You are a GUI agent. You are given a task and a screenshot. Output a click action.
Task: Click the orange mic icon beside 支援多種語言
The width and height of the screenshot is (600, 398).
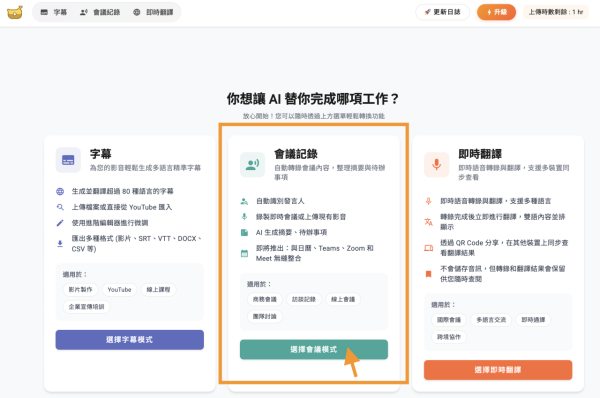(429, 201)
